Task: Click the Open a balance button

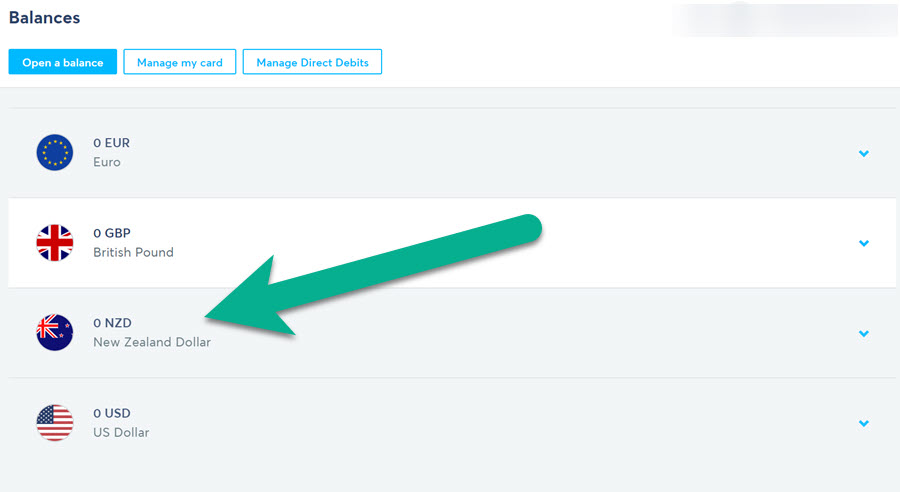Action: coord(63,62)
